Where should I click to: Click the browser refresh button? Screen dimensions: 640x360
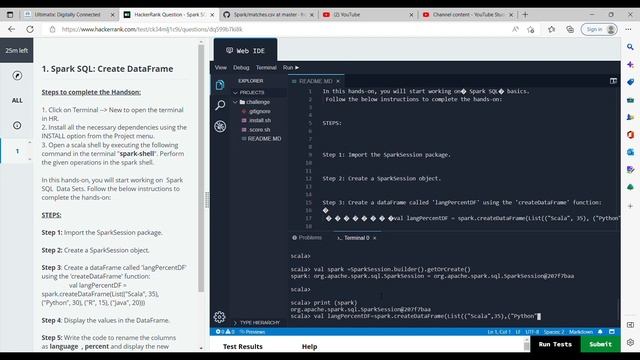point(30,29)
